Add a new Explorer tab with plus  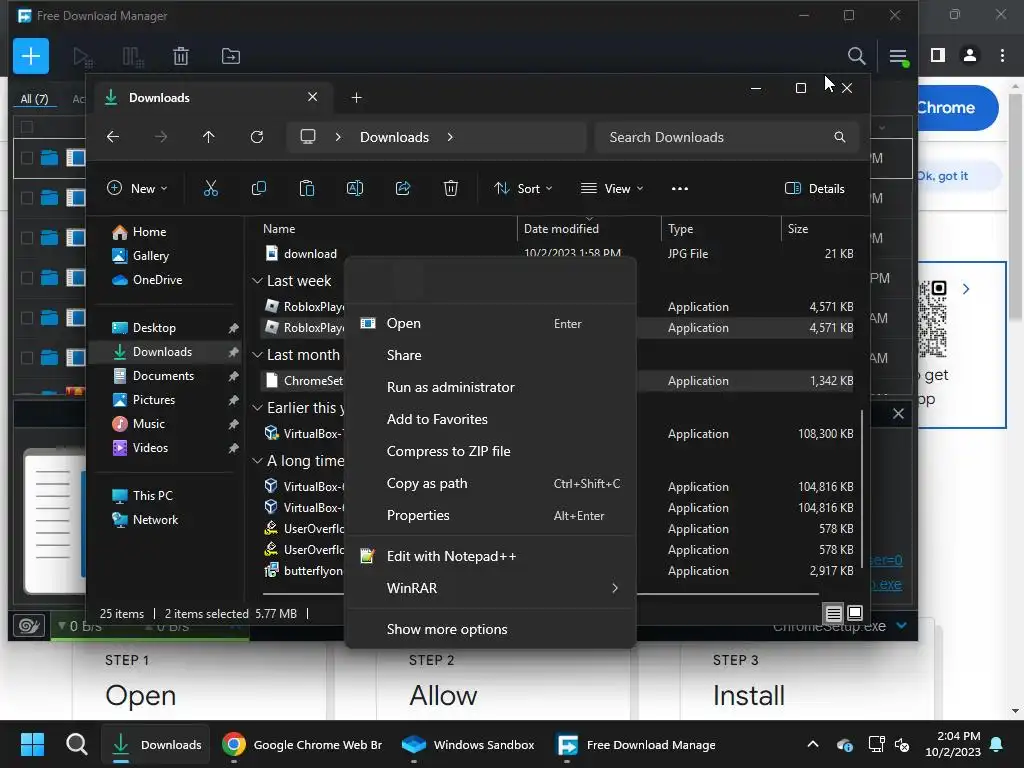357,98
